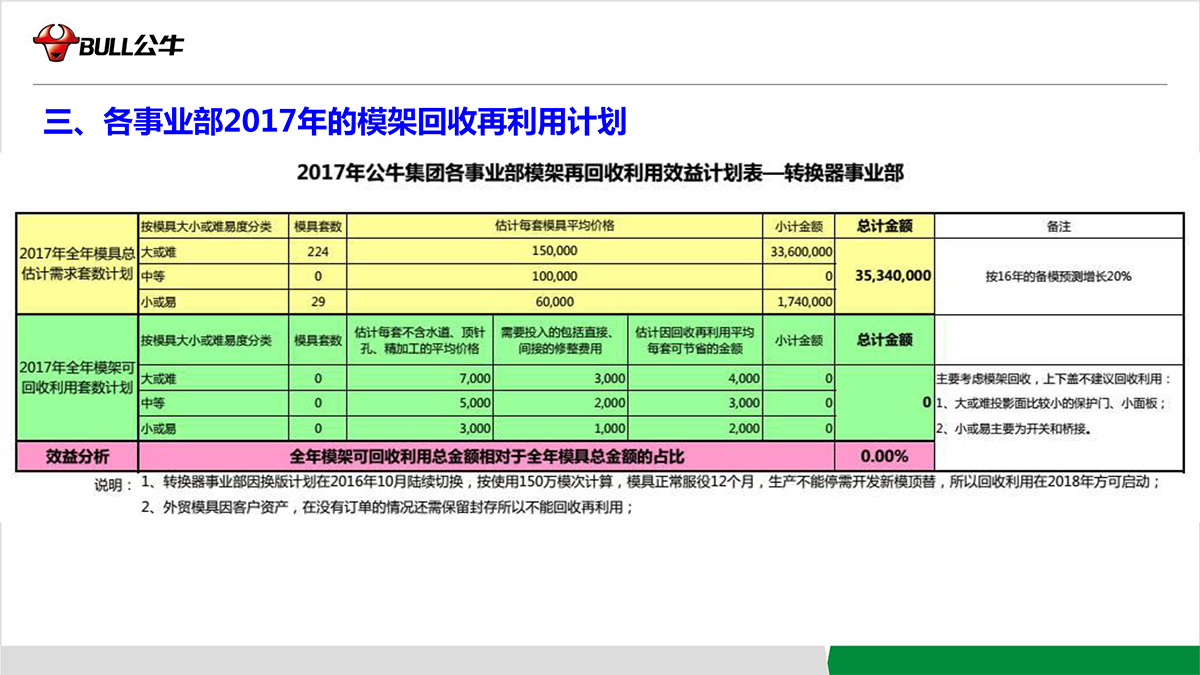Click 总计金额 header in the green section

pos(884,340)
